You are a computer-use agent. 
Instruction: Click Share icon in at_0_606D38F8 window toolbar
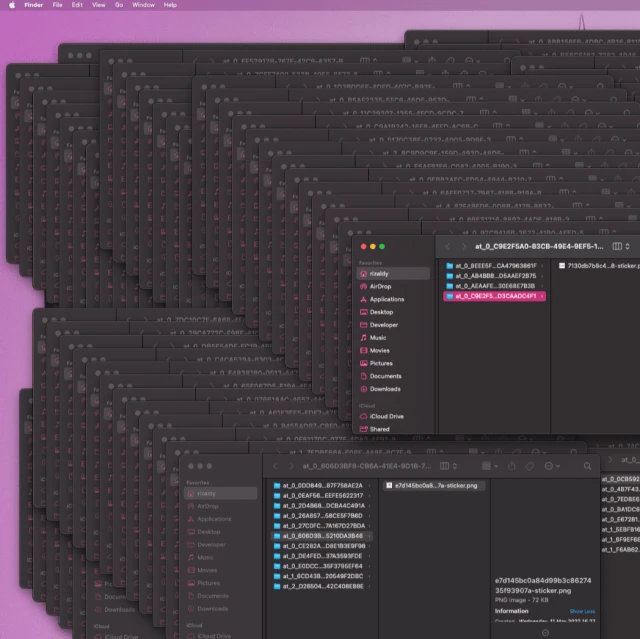coord(511,466)
